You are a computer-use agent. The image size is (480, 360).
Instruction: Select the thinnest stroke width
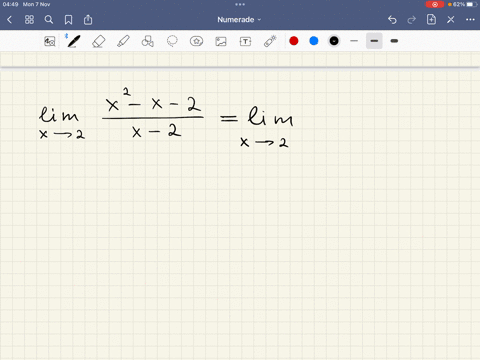(354, 41)
